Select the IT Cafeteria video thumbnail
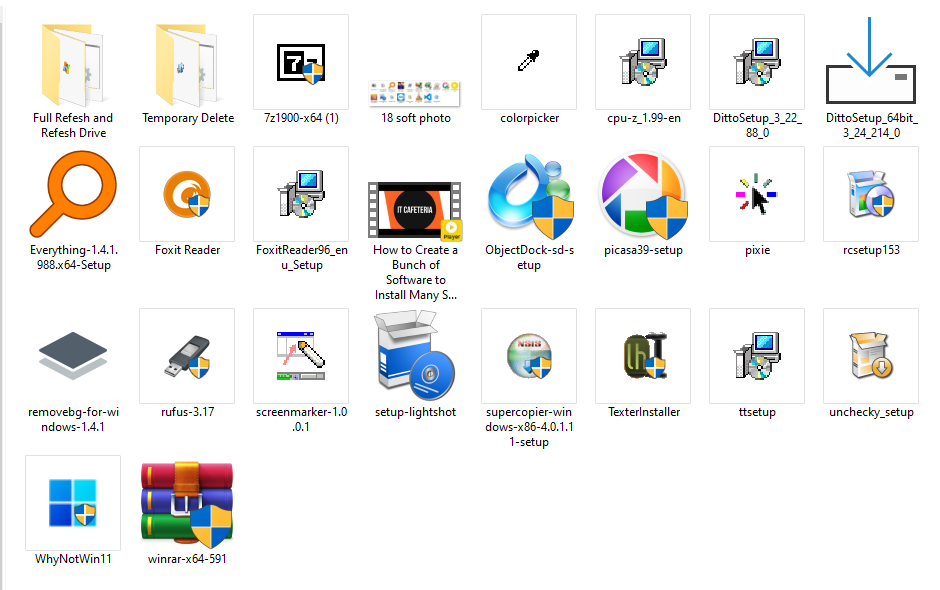This screenshot has height=590, width=940. (415, 210)
